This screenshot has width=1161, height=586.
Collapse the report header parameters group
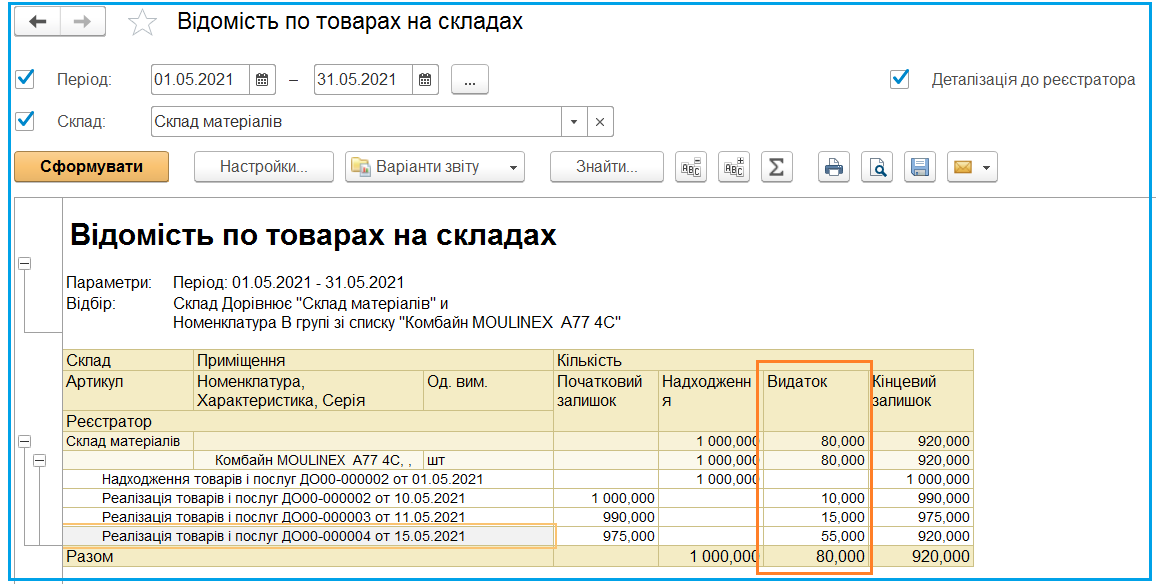click(x=24, y=263)
